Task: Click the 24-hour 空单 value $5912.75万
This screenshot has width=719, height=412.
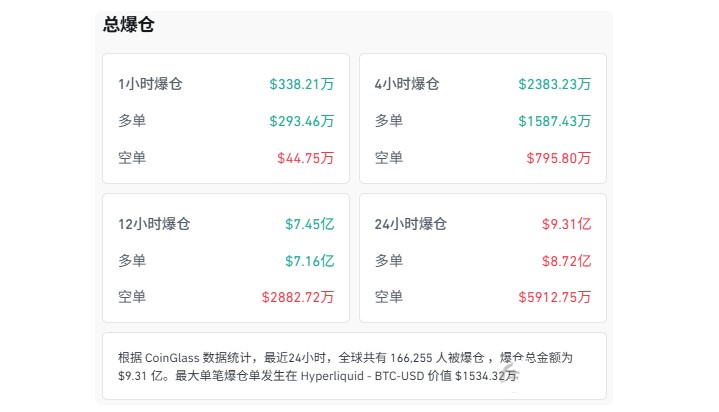Action: (554, 297)
